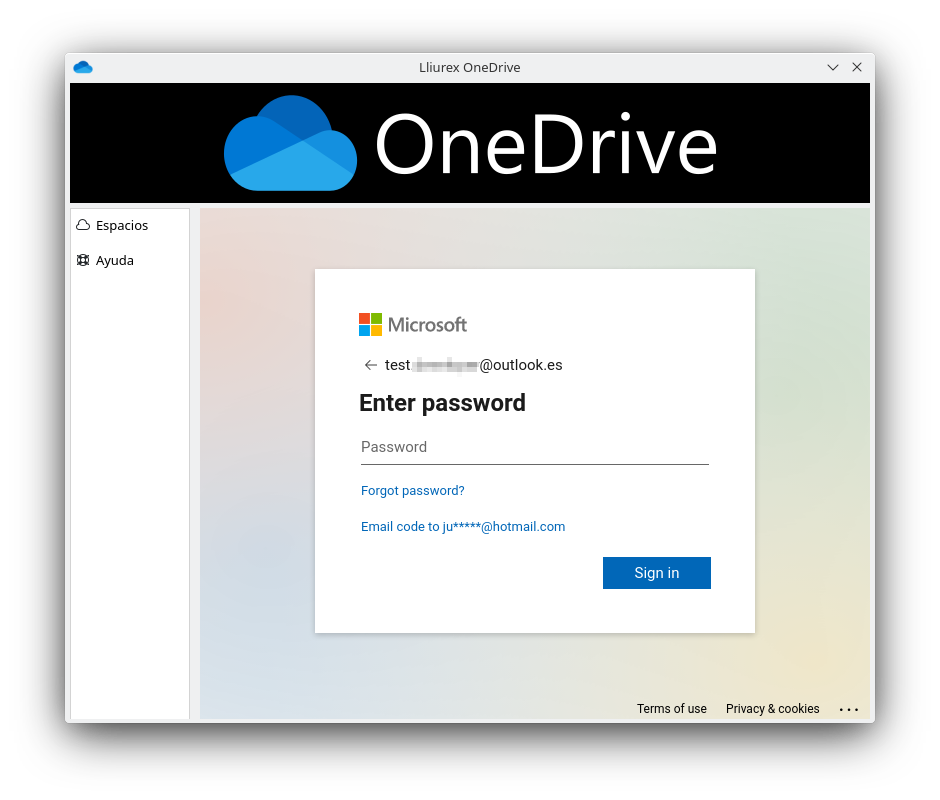Click the white OneDrive wordmark in banner
Image resolution: width=940 pixels, height=800 pixels.
[546, 146]
